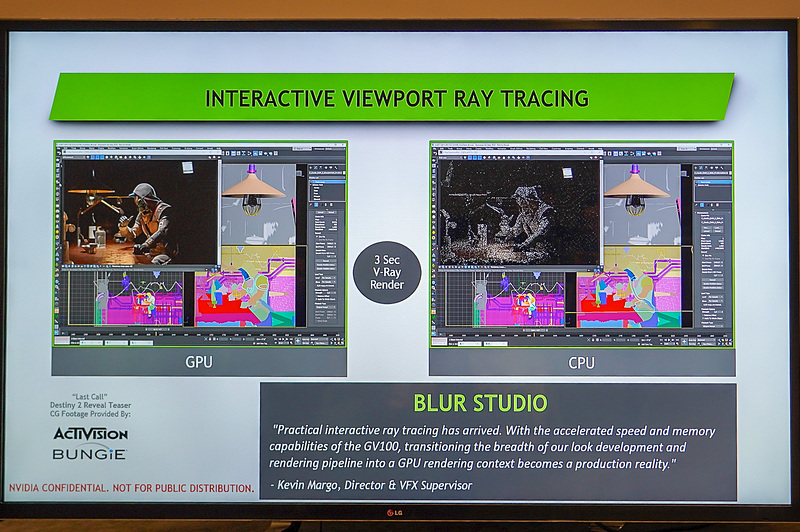This screenshot has height=532, width=800.
Task: Click object color swatch in GPU command panel
Action: 344,173
